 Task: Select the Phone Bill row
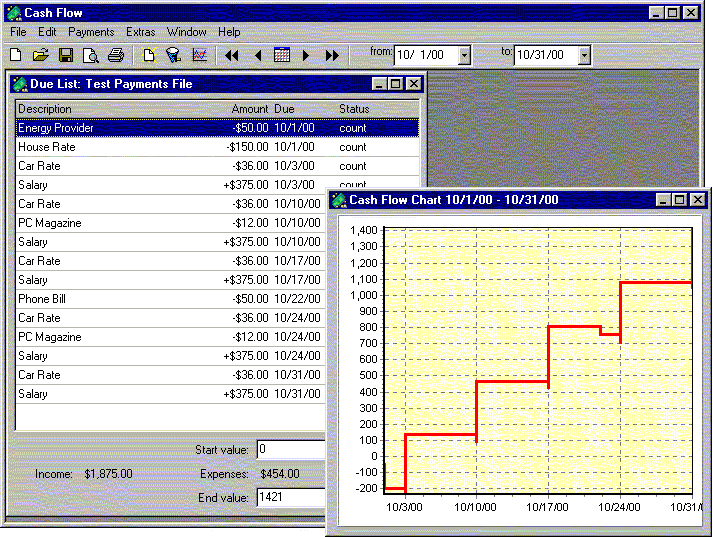pyautogui.click(x=171, y=299)
